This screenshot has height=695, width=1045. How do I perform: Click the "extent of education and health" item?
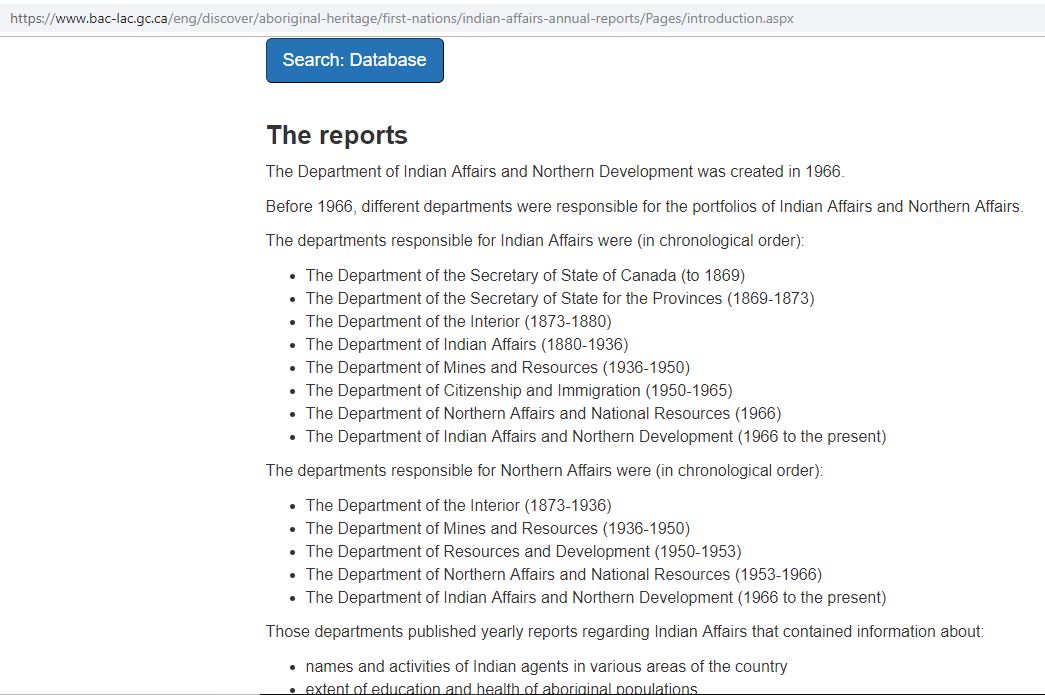click(x=501, y=688)
